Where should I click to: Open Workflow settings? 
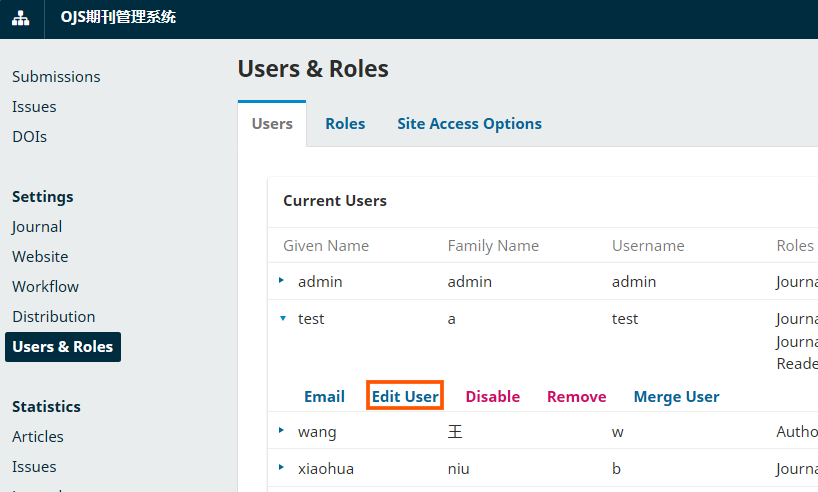click(x=45, y=286)
